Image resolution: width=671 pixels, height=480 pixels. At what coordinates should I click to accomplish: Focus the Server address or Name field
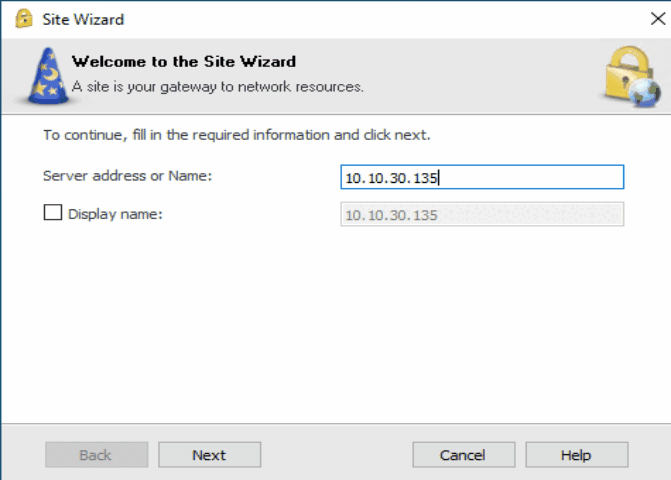click(x=482, y=177)
